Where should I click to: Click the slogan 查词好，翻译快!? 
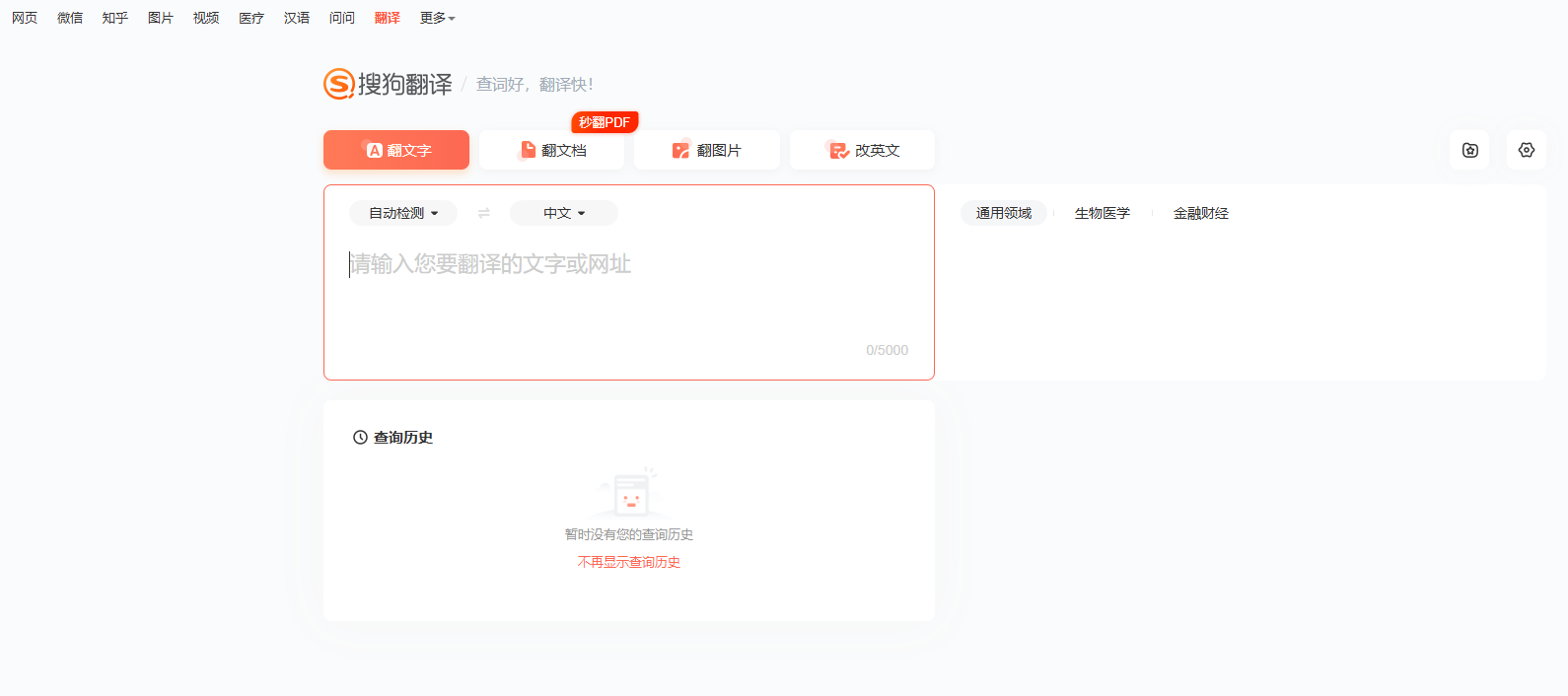click(535, 85)
